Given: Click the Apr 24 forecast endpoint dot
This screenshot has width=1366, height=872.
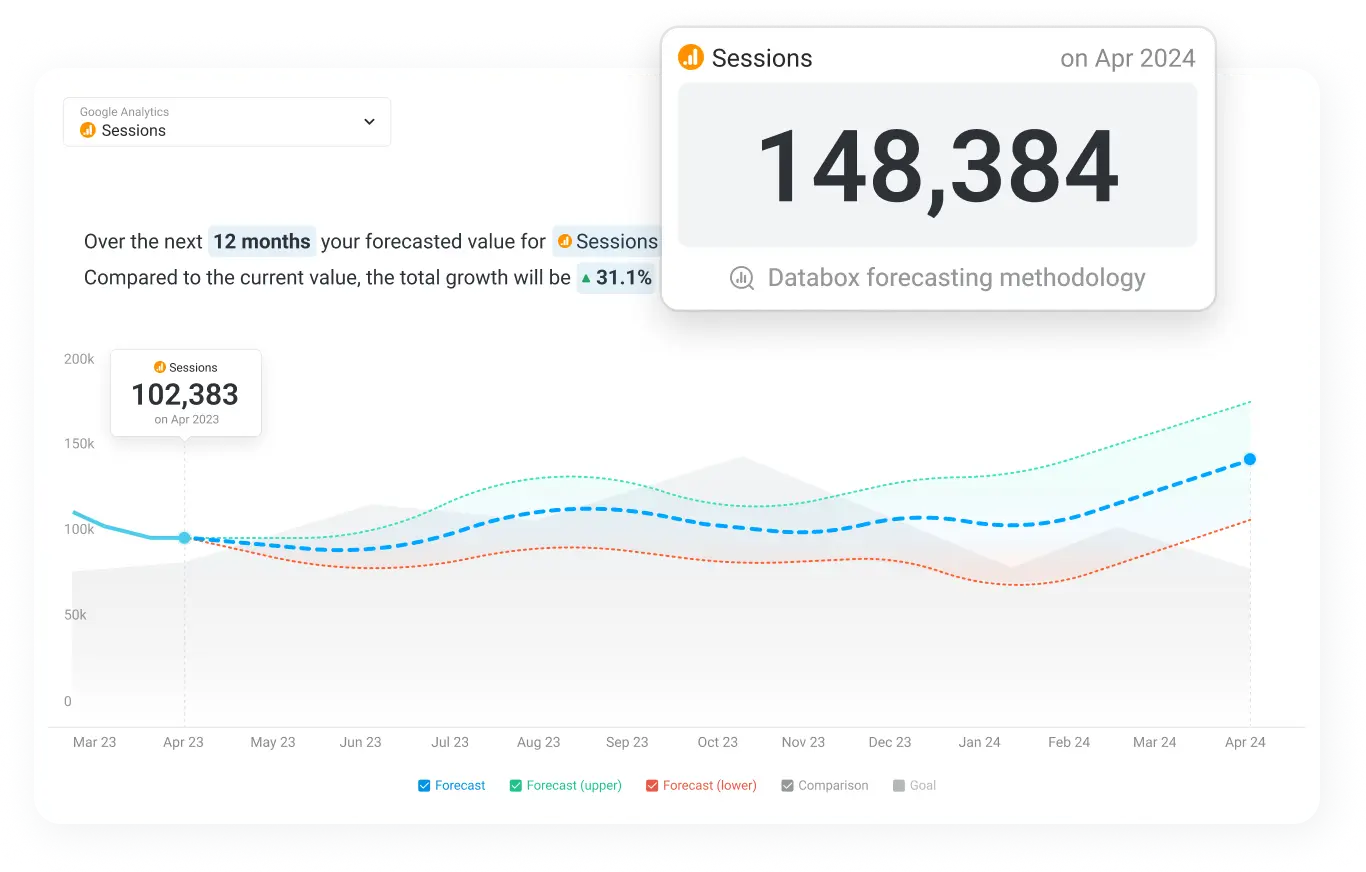Looking at the screenshot, I should pos(1250,459).
